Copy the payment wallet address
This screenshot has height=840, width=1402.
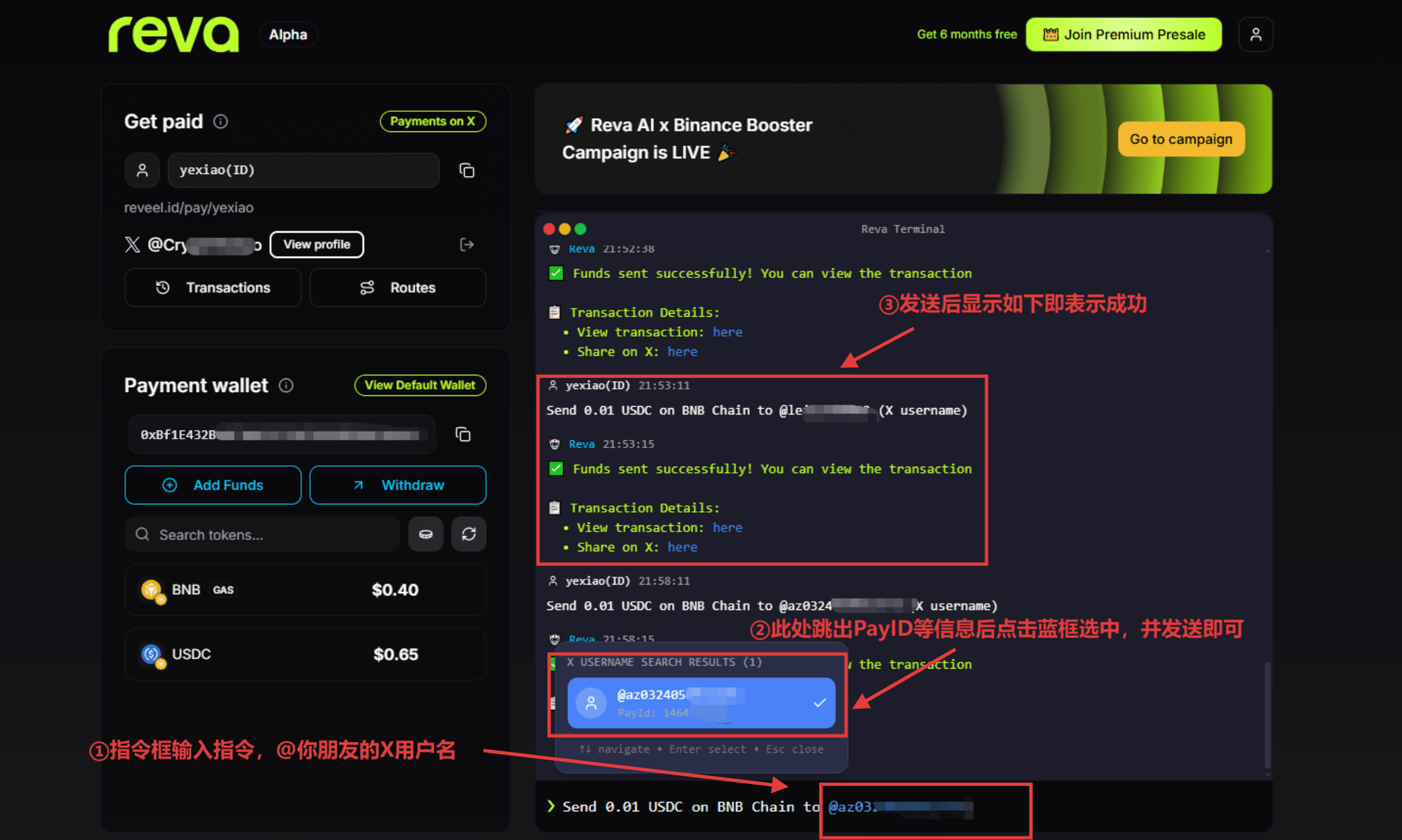click(463, 435)
